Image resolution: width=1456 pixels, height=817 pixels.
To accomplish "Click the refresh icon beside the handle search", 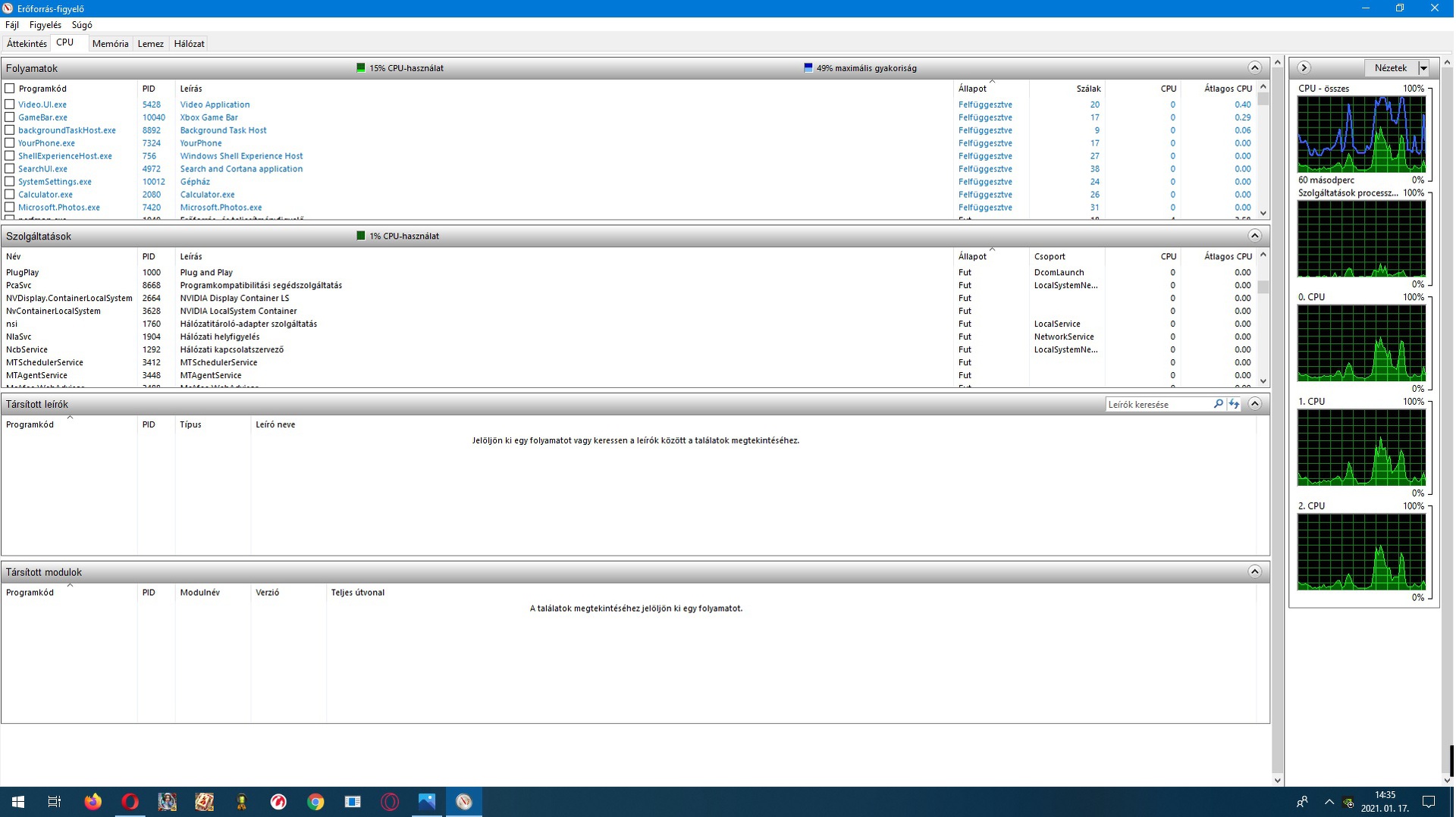I will point(1234,404).
